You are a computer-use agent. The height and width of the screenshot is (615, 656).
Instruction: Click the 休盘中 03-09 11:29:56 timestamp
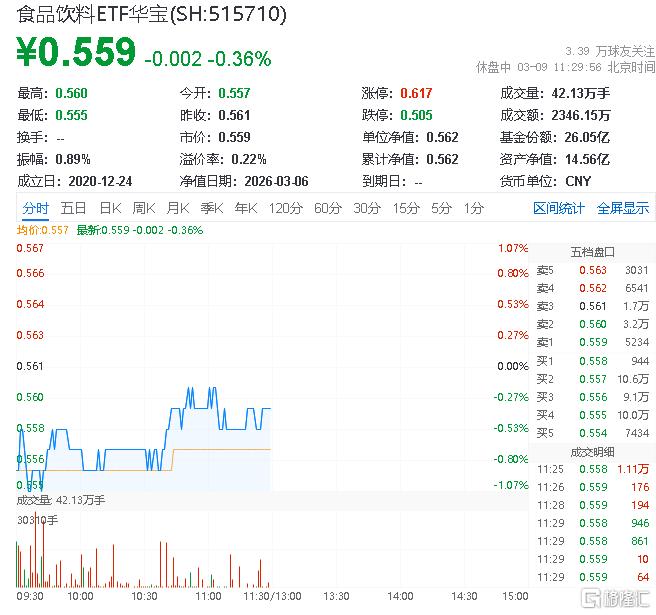pos(565,67)
